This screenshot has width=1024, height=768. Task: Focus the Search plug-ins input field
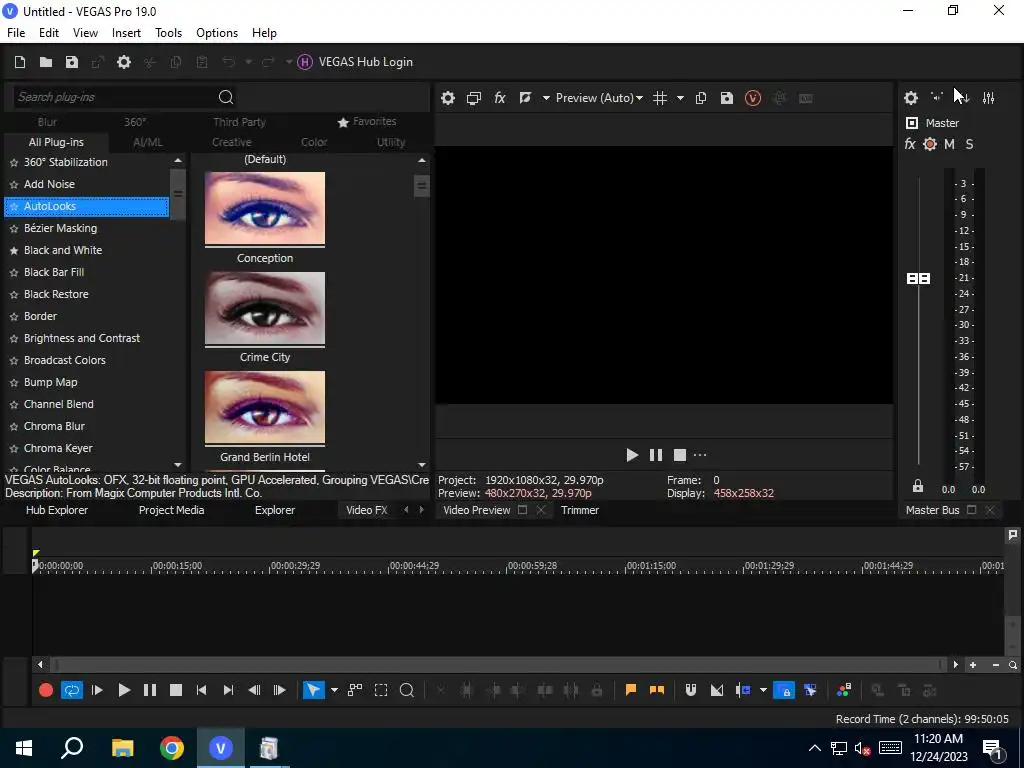114,97
